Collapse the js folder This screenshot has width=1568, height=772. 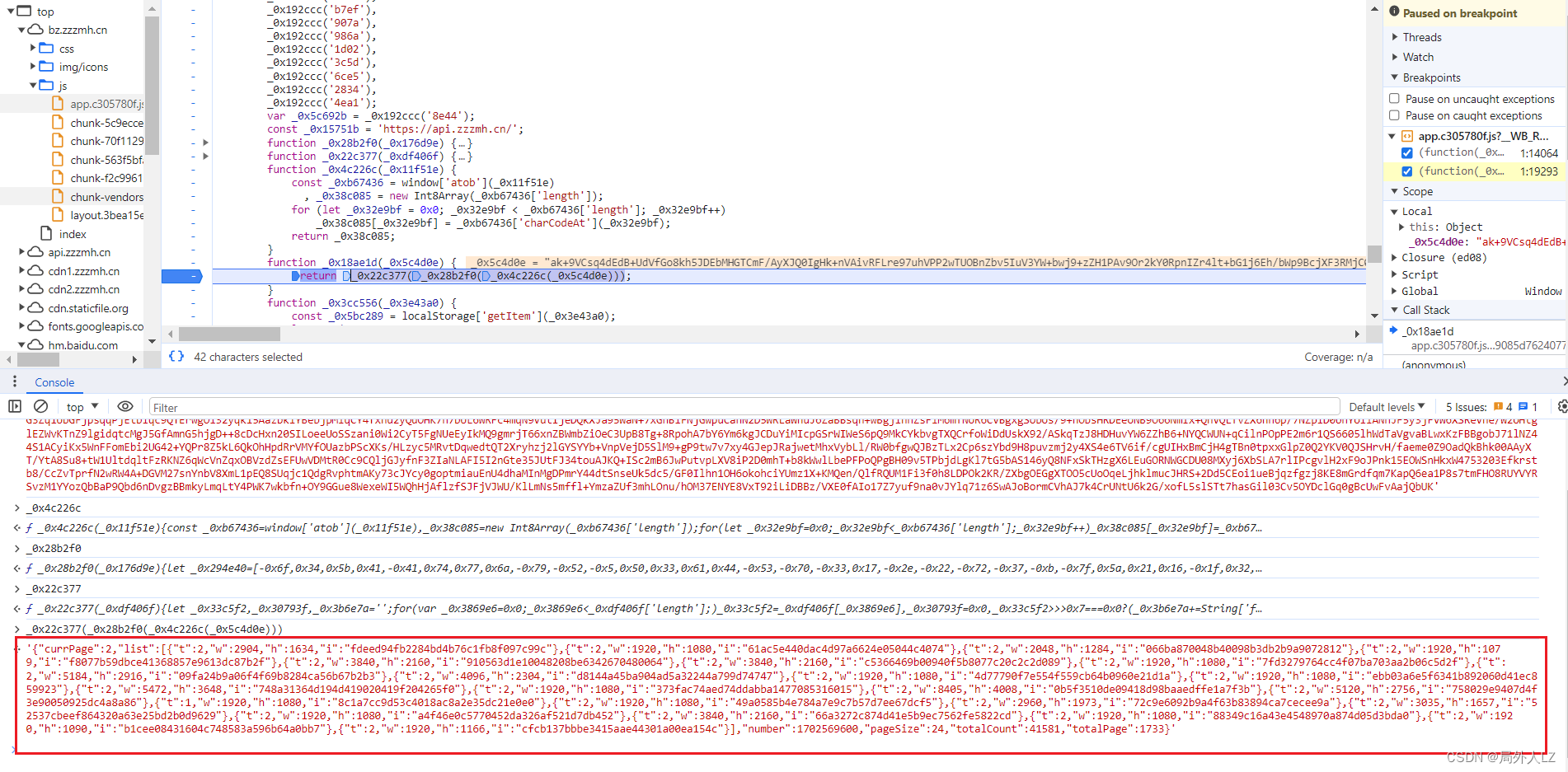(x=33, y=85)
